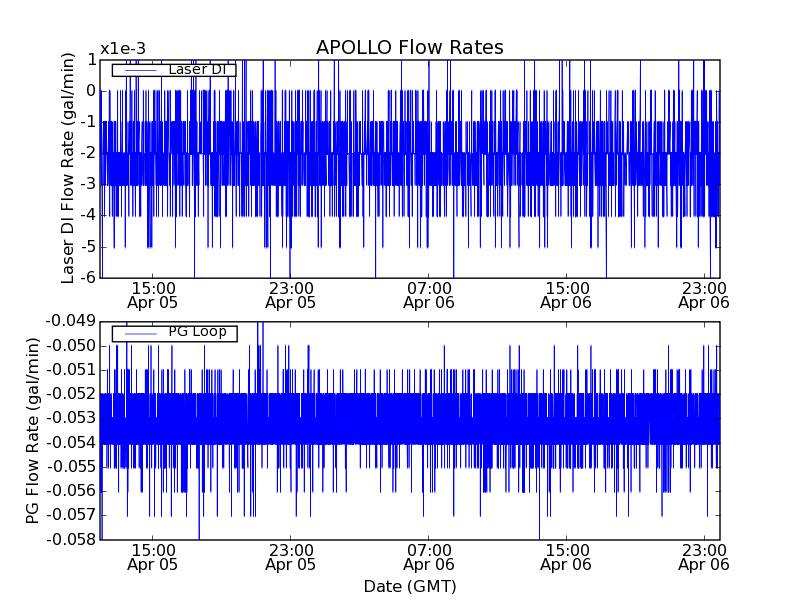Click the -3 y-axis tick on top plot
The height and width of the screenshot is (600, 800).
pos(88,184)
